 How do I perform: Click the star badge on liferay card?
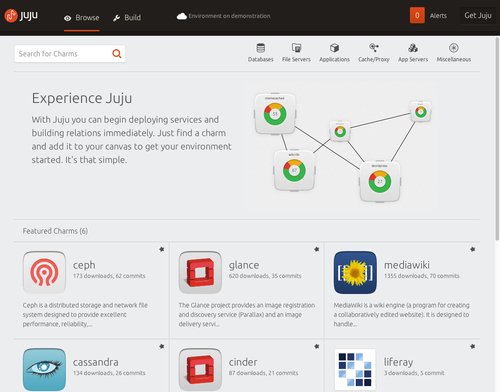pyautogui.click(x=472, y=346)
